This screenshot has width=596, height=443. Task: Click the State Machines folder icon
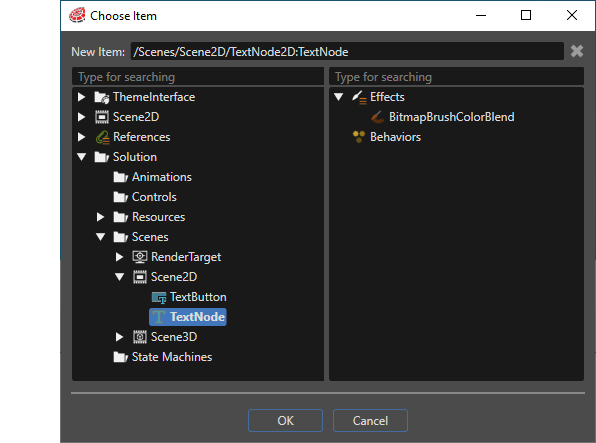coord(120,357)
